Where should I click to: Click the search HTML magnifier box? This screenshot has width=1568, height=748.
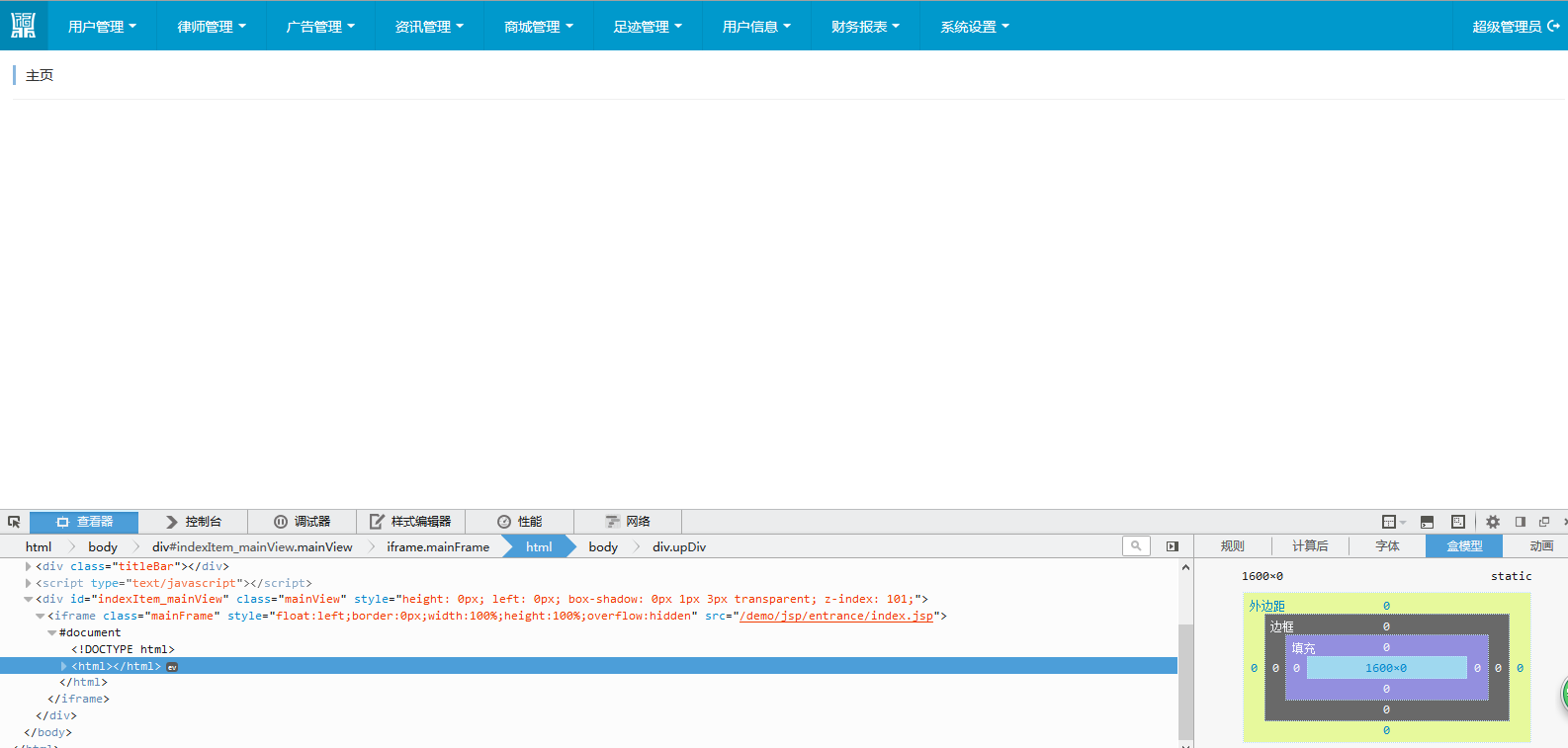pos(1136,545)
